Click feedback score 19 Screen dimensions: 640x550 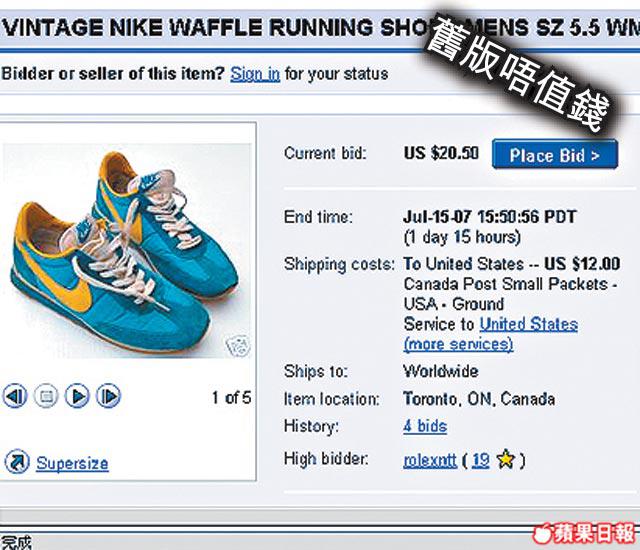481,460
